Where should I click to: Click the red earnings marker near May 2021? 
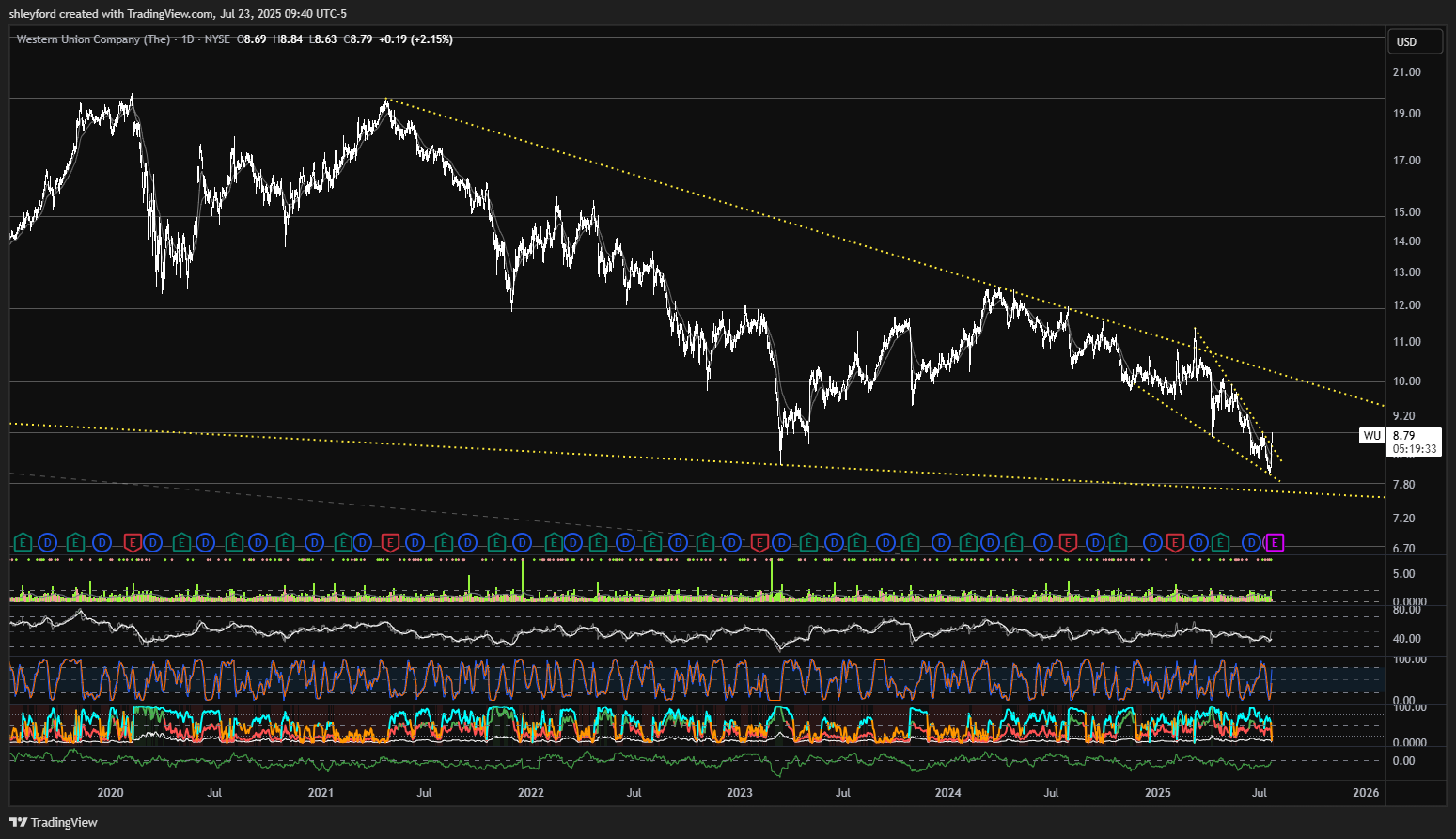(390, 542)
